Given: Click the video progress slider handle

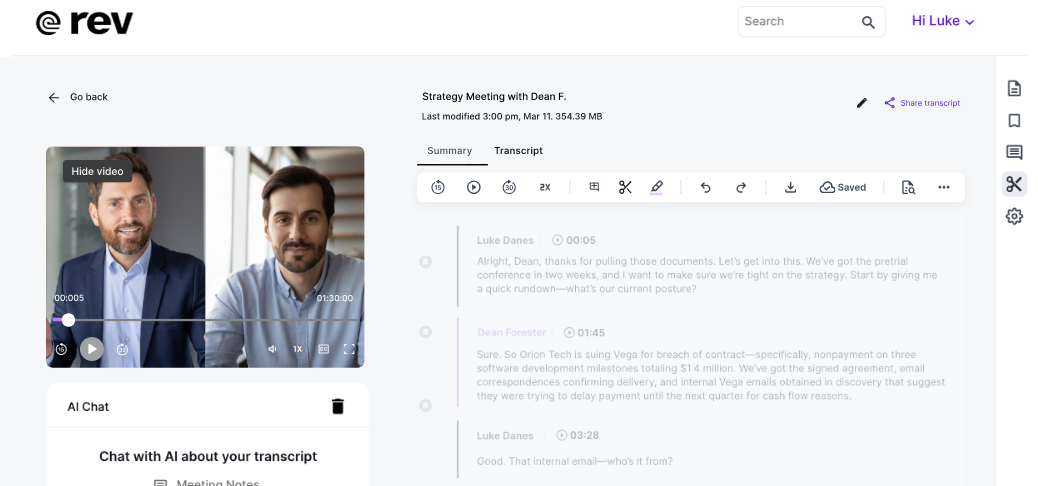Looking at the screenshot, I should pos(68,320).
